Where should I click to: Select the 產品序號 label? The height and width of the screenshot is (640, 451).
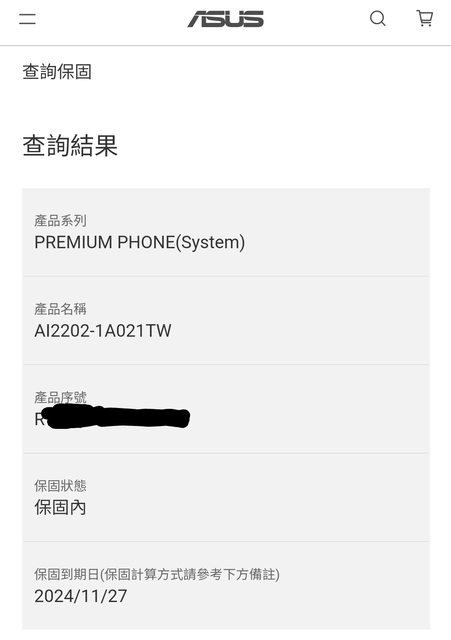60,397
